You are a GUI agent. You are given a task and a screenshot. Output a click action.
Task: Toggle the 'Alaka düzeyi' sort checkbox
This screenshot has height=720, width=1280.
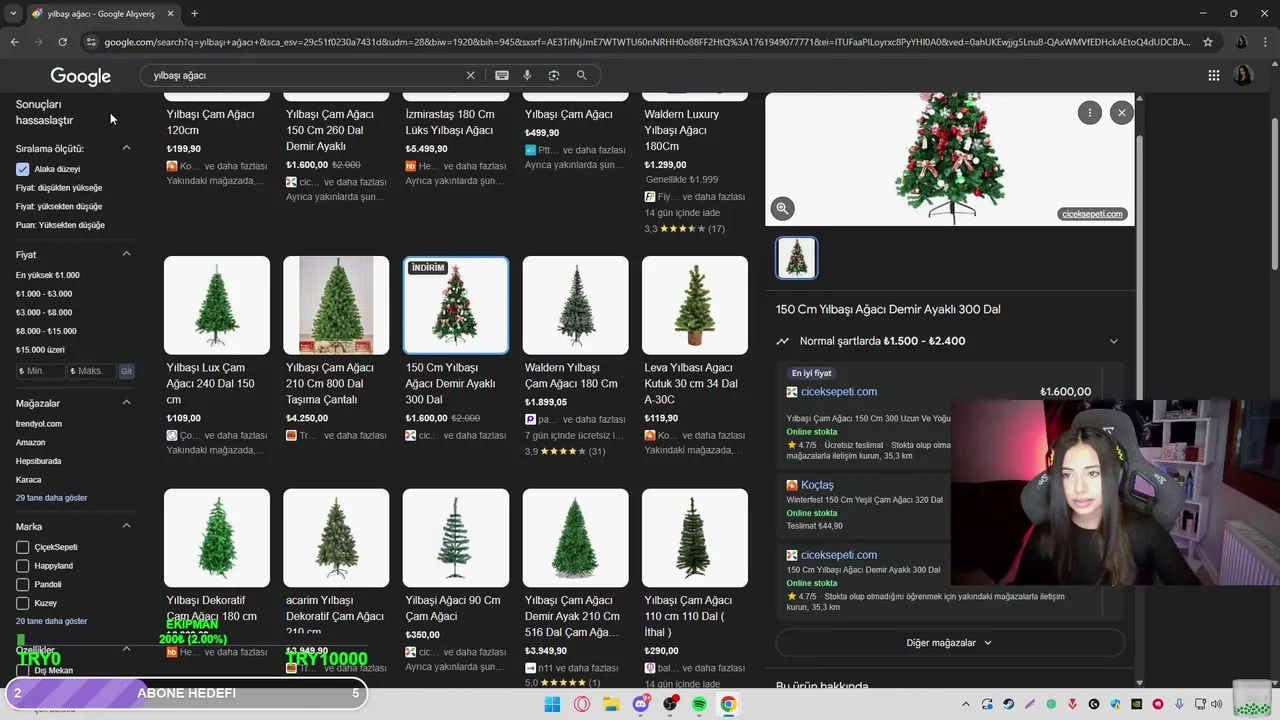click(x=22, y=169)
